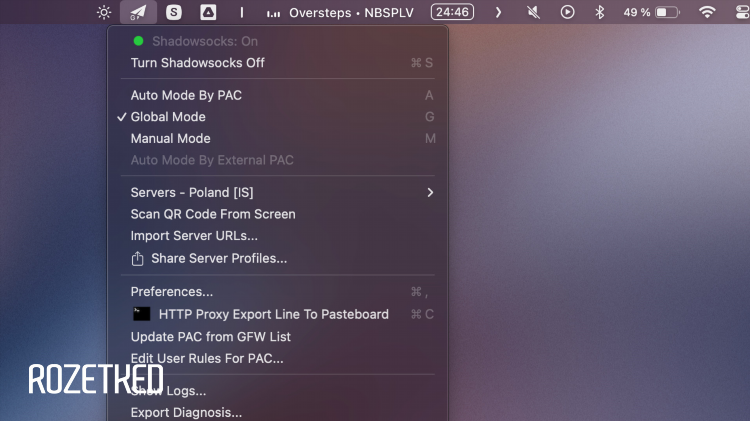Open Export Diagnosis...
This screenshot has width=750, height=421.
point(278,412)
